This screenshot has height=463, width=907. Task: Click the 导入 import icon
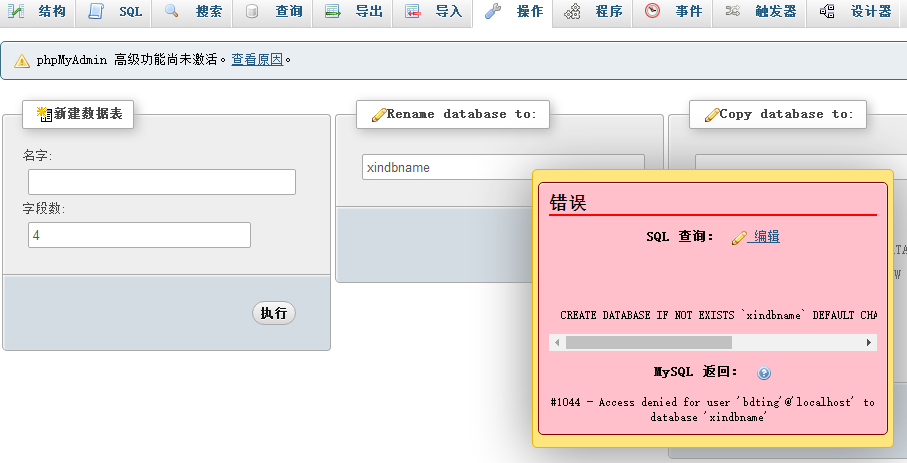[412, 10]
